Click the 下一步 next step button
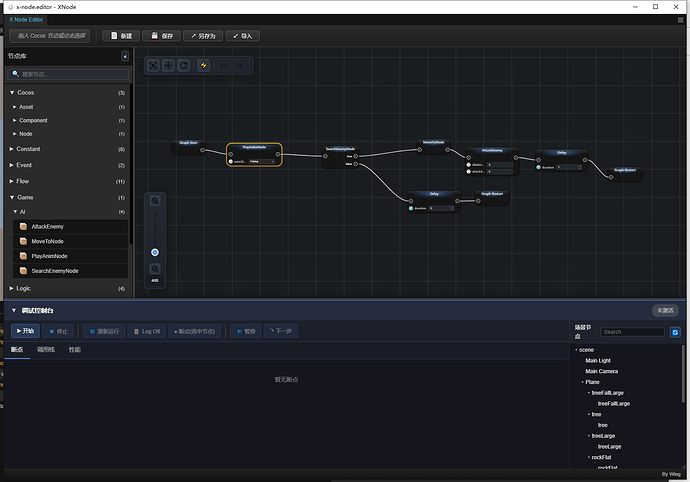The height and width of the screenshot is (482, 690). 281,331
